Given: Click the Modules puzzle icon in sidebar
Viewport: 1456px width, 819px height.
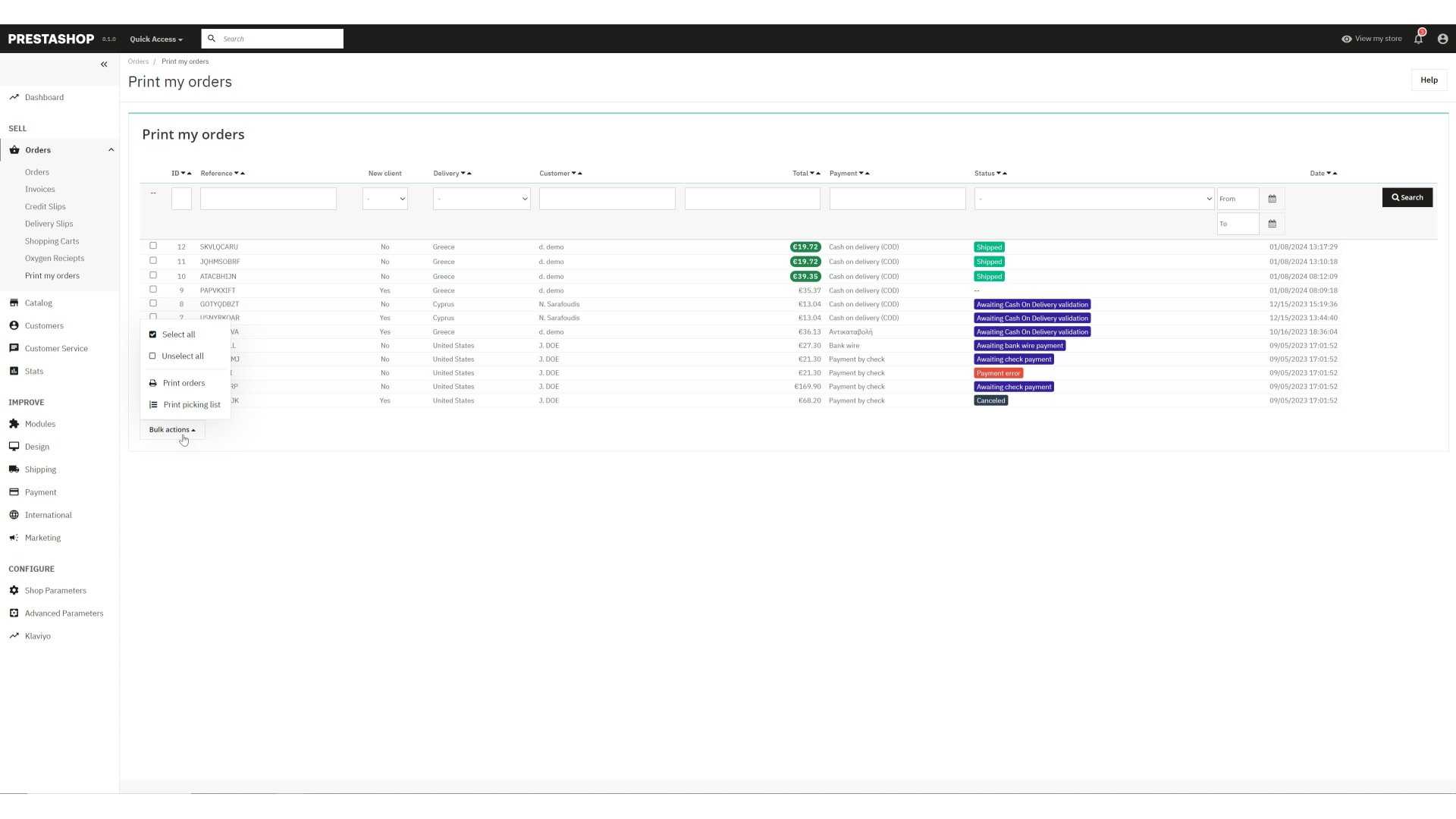Looking at the screenshot, I should (x=14, y=424).
